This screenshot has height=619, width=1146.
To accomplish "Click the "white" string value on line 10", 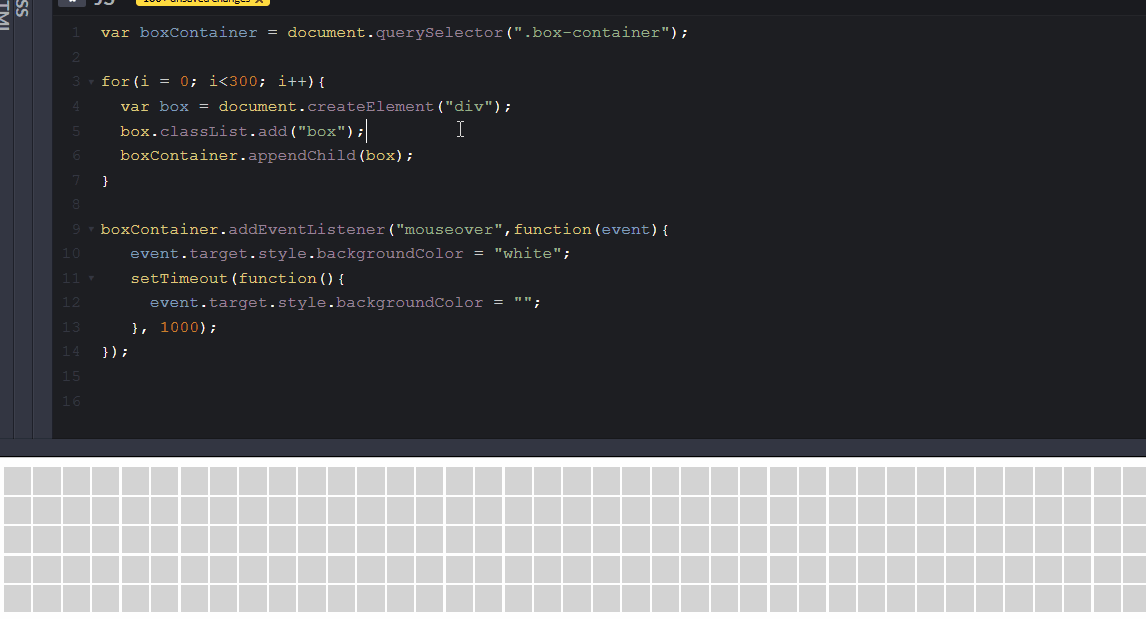I will pyautogui.click(x=528, y=254).
